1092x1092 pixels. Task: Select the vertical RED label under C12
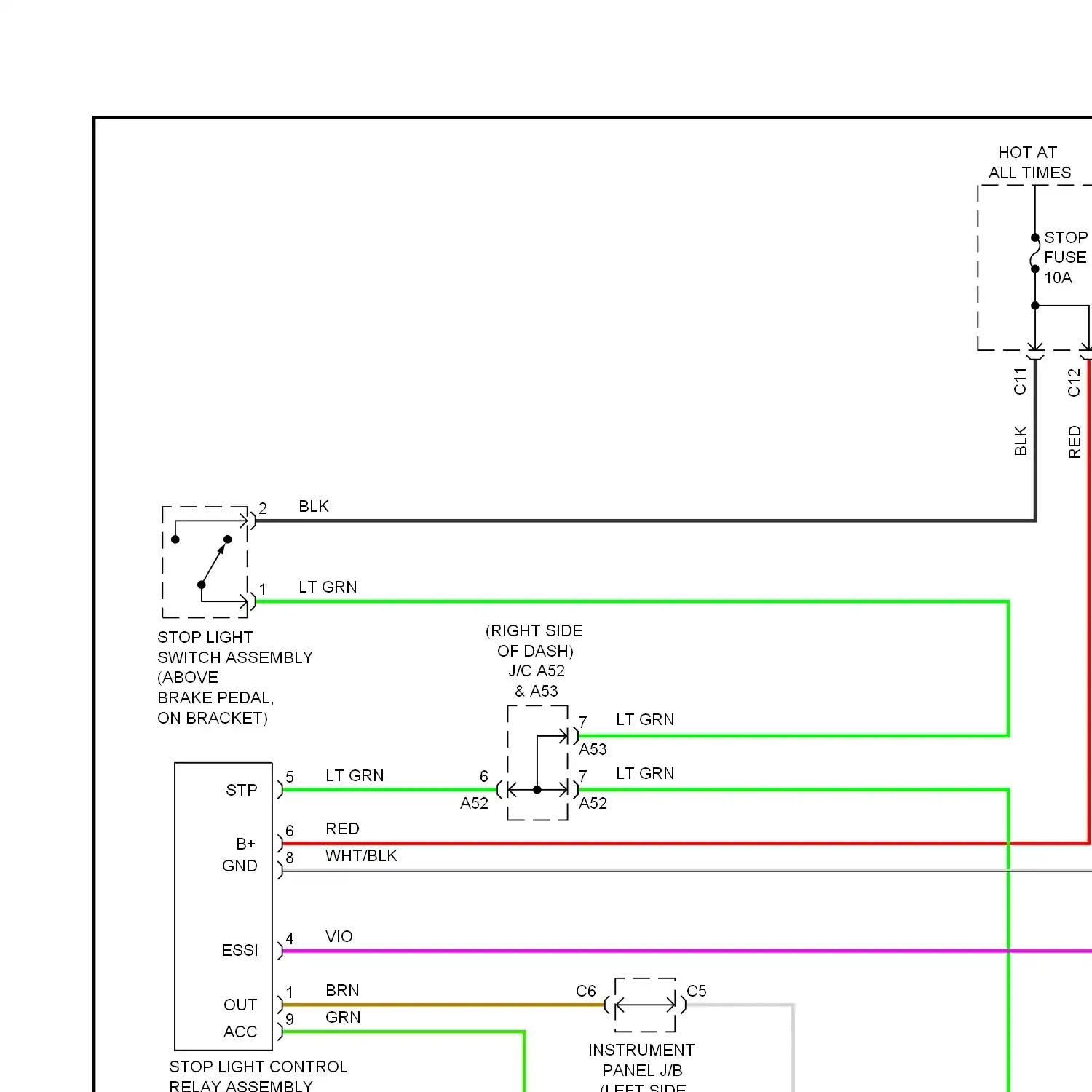(1074, 443)
